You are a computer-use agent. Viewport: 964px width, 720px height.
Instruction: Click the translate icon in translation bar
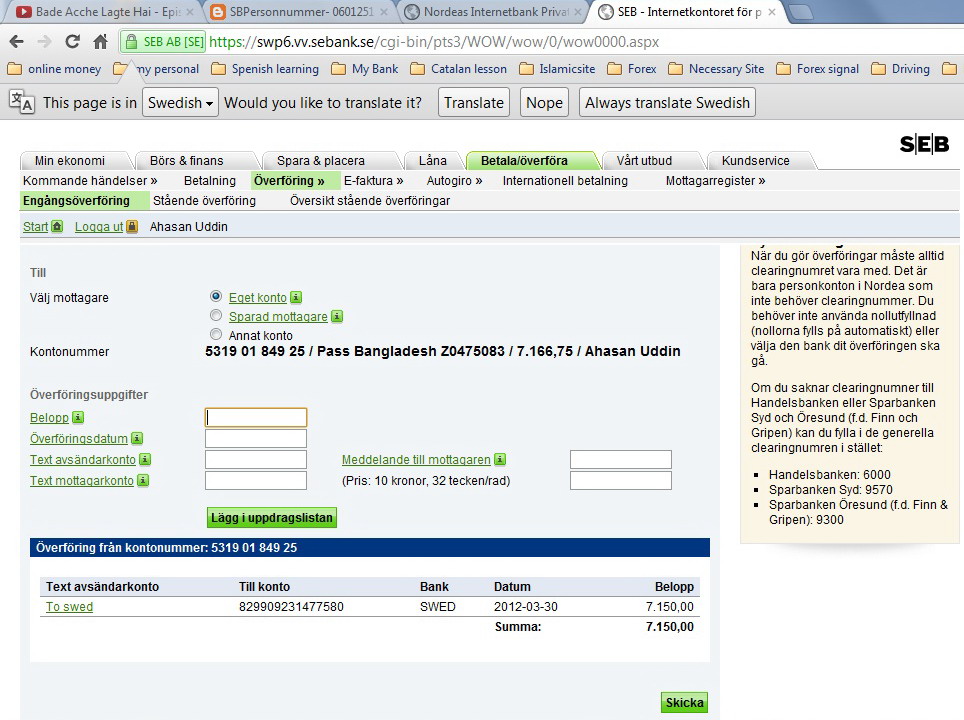pos(22,102)
